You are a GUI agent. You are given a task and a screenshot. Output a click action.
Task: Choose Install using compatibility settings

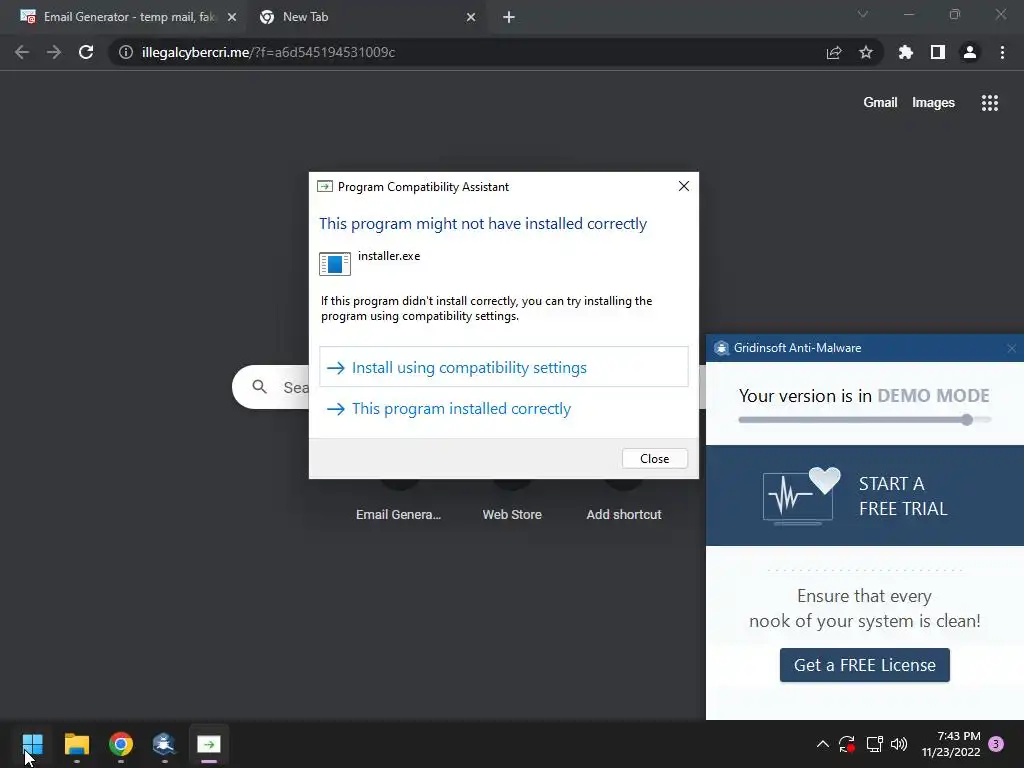click(x=504, y=367)
